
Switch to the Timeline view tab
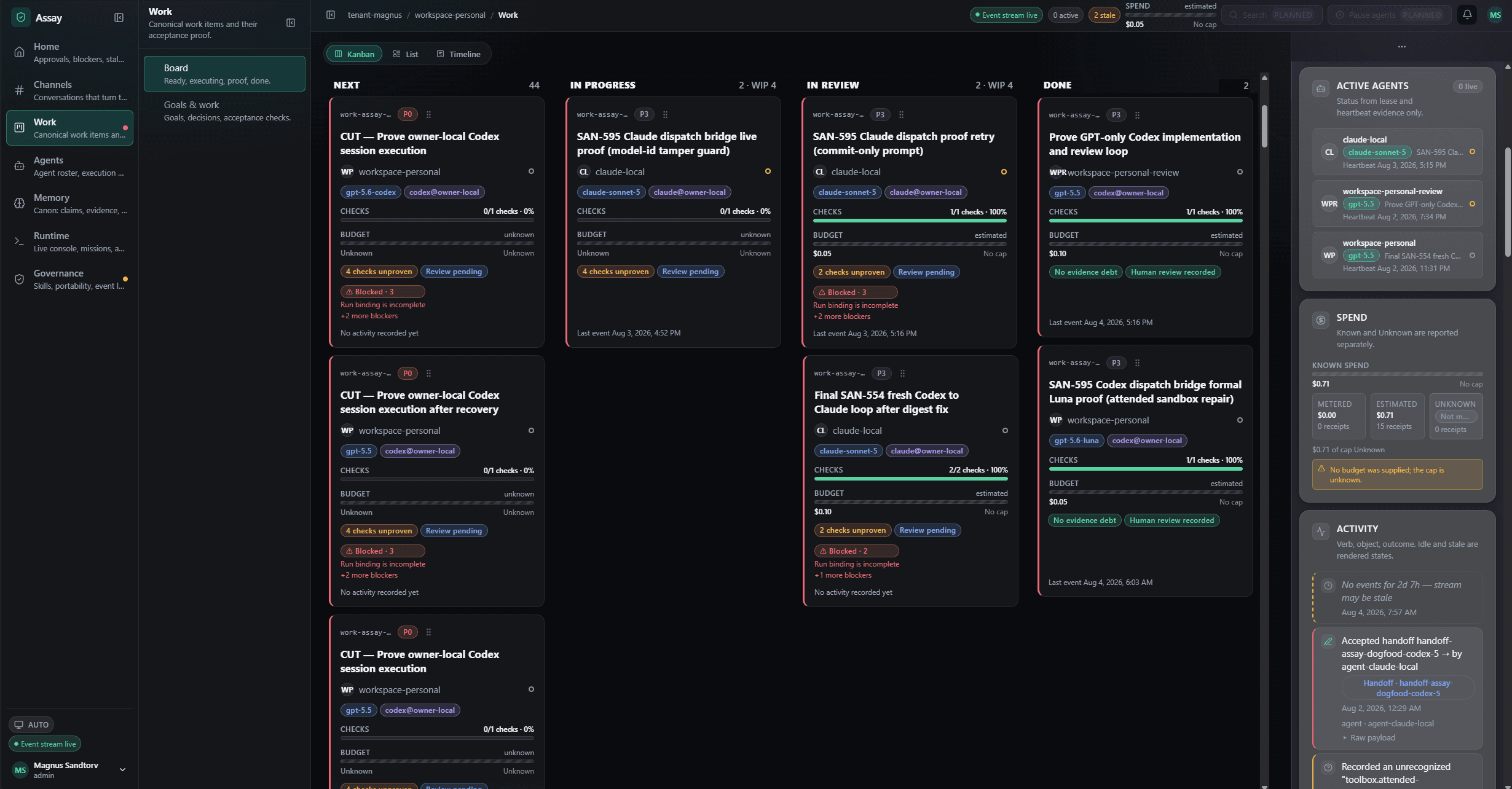pos(459,54)
